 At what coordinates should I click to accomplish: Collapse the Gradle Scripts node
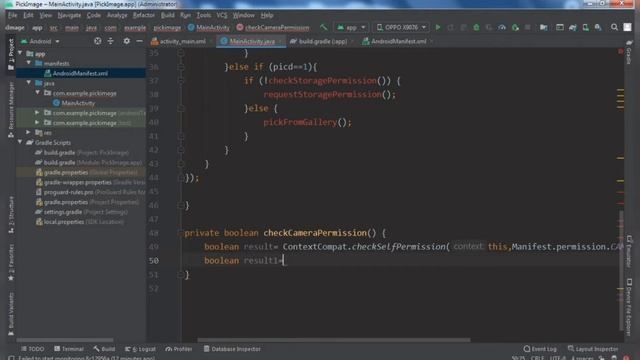(x=20, y=142)
